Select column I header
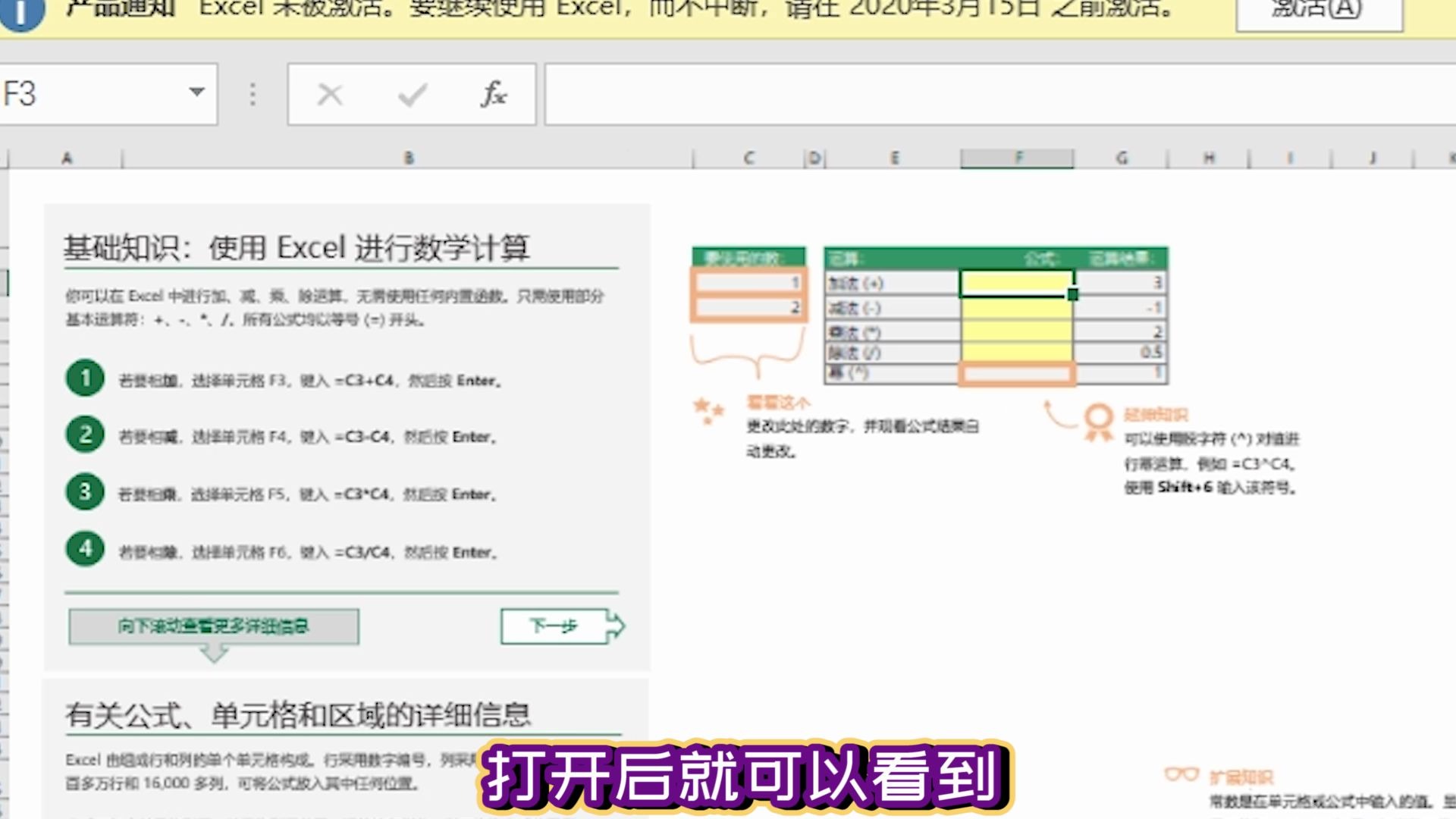This screenshot has height=819, width=1456. coord(1290,158)
